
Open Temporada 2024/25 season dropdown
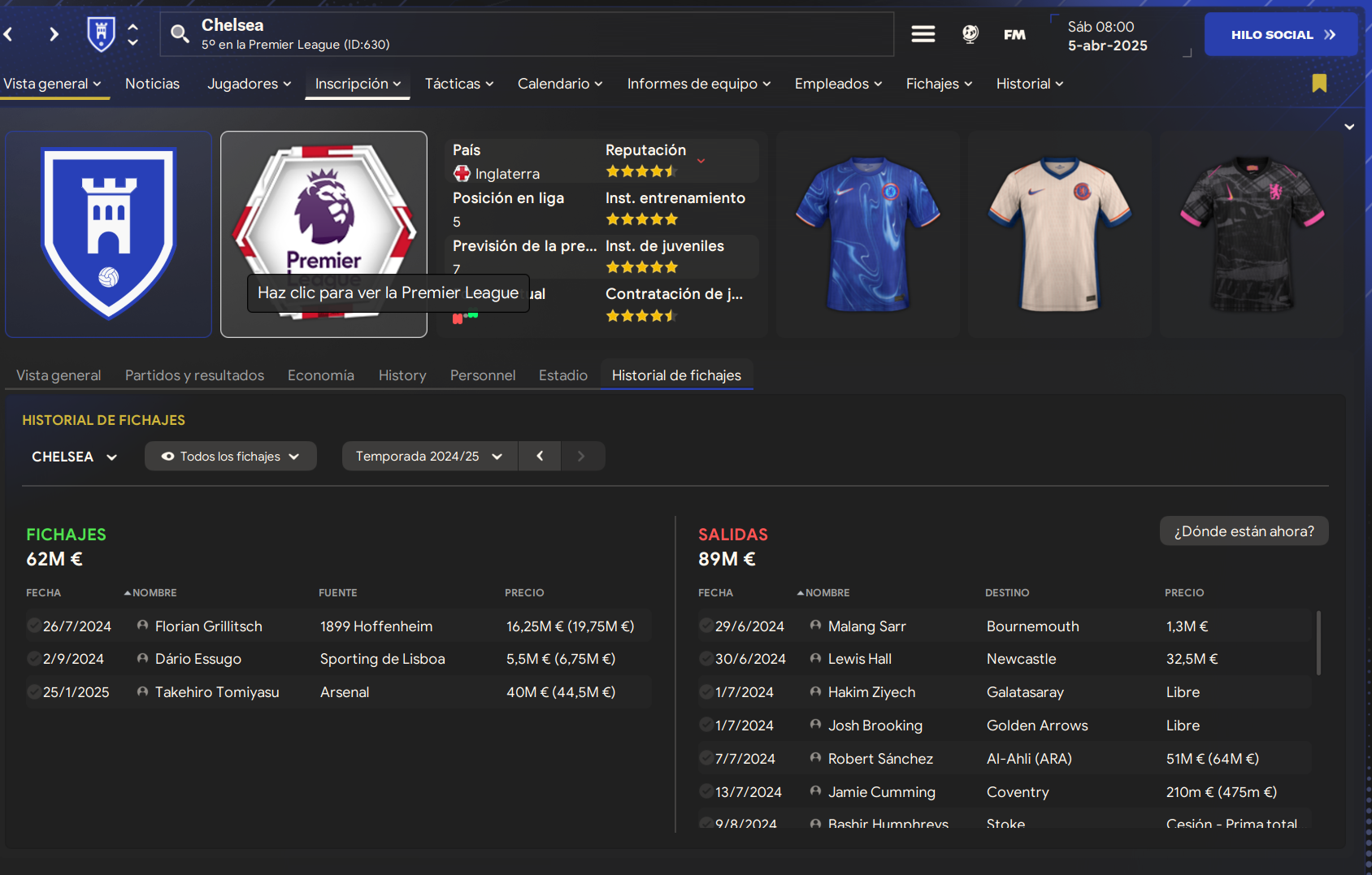pos(429,457)
